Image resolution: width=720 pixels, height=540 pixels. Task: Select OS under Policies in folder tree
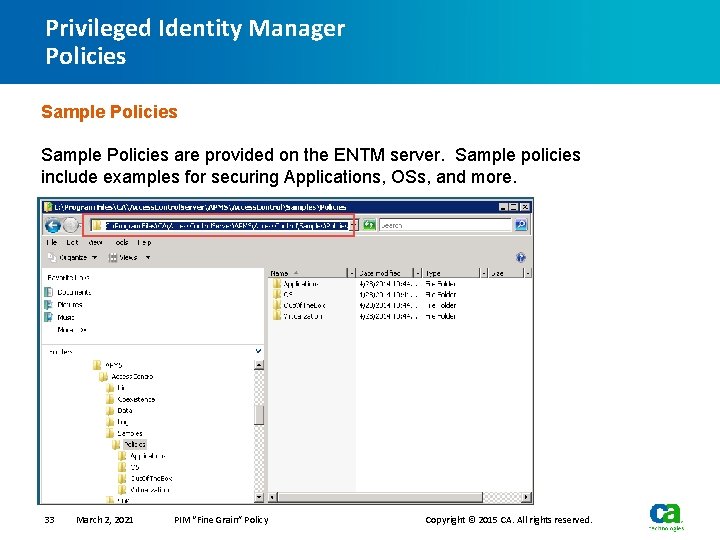click(x=135, y=467)
